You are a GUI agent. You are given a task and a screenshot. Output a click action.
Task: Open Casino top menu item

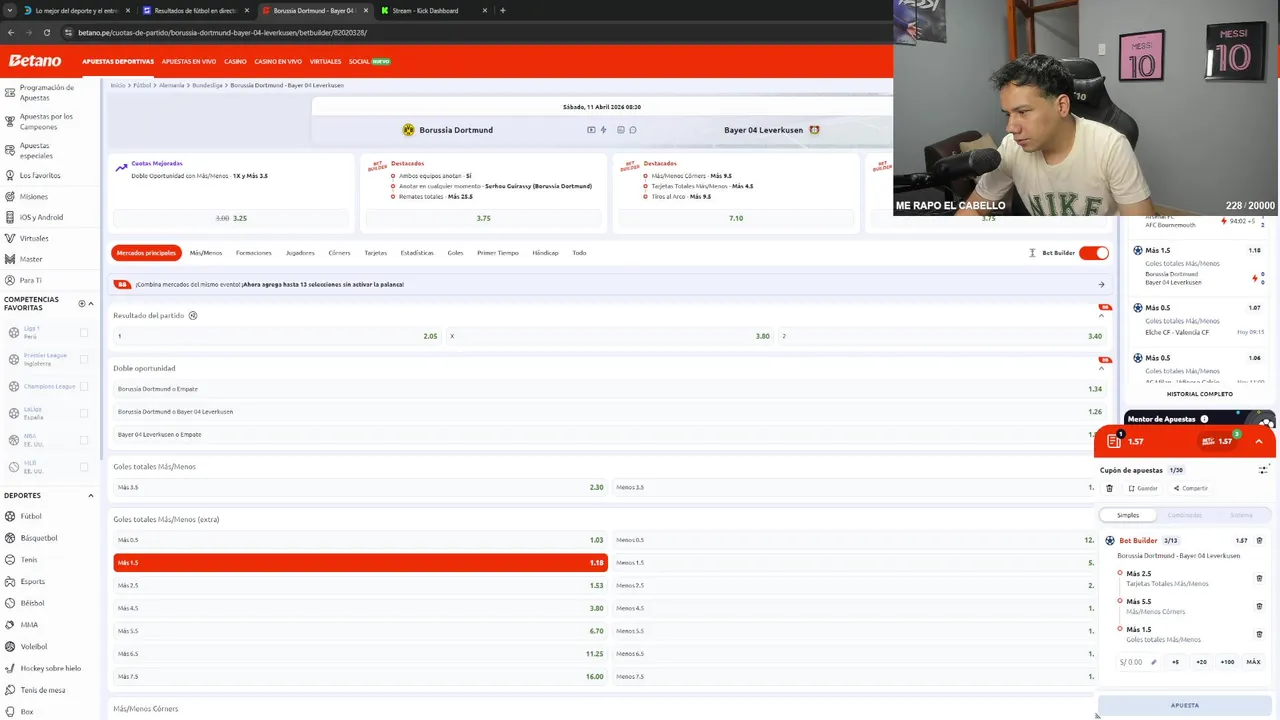pyautogui.click(x=235, y=61)
